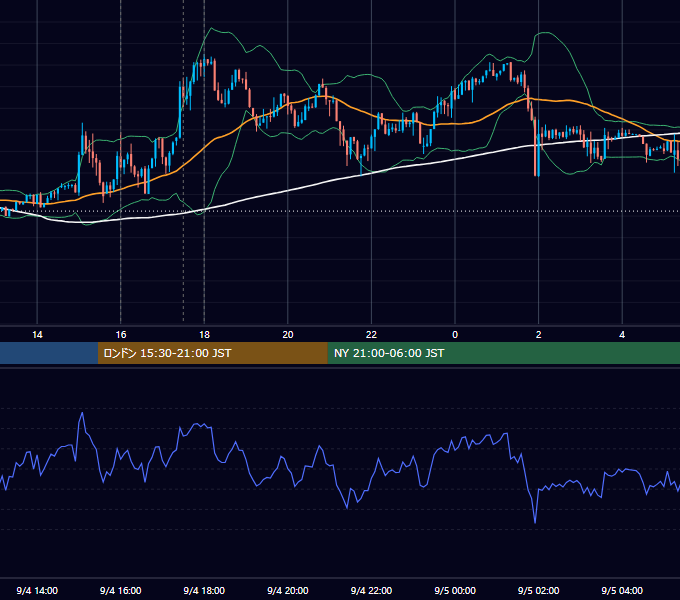Screen dimensions: 680x600
Task: Click the 9/4 14:00 date label
Action: point(37,590)
